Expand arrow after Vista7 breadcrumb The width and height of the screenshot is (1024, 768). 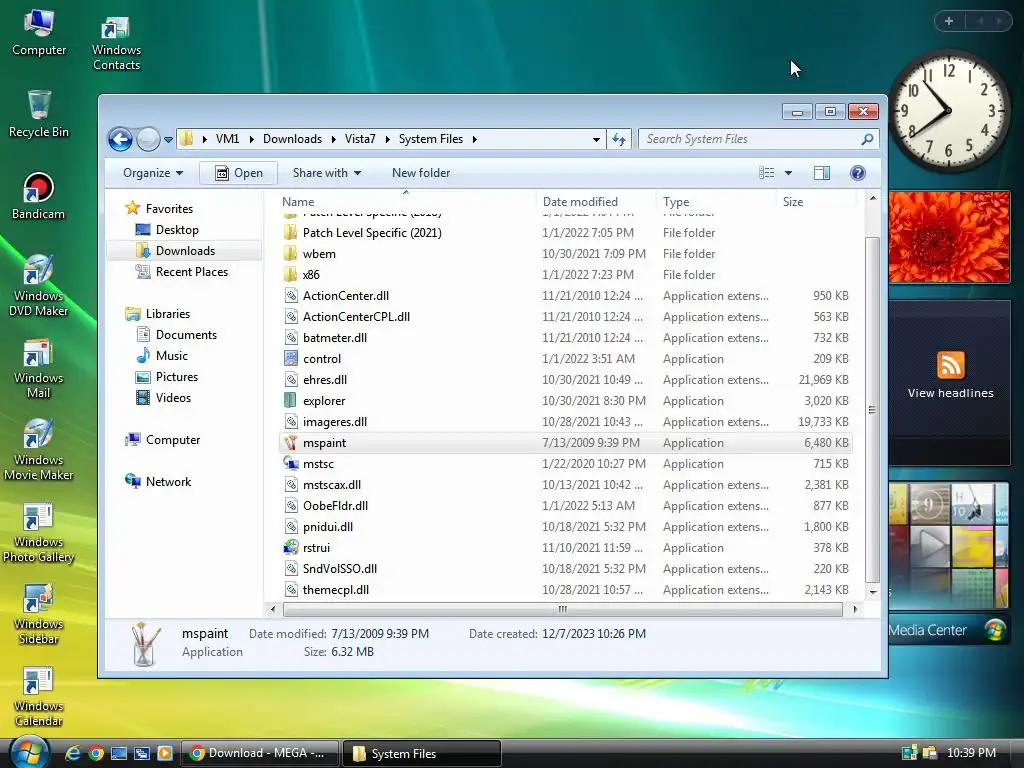[x=387, y=139]
